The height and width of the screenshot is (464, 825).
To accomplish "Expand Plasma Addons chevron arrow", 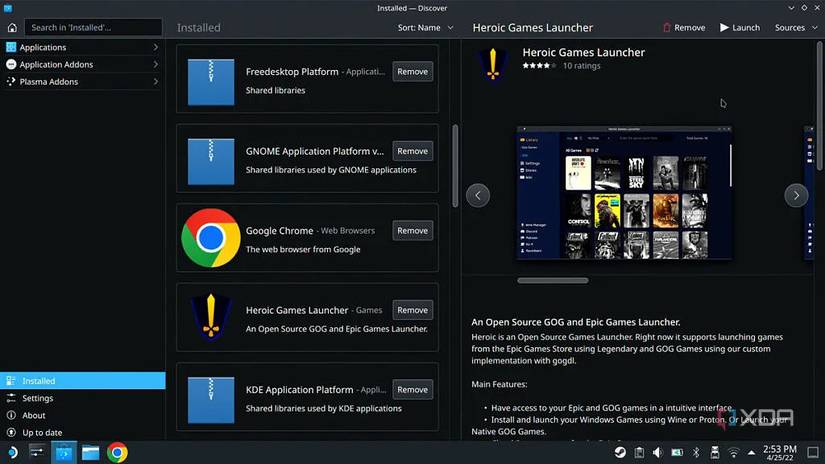I will click(155, 82).
